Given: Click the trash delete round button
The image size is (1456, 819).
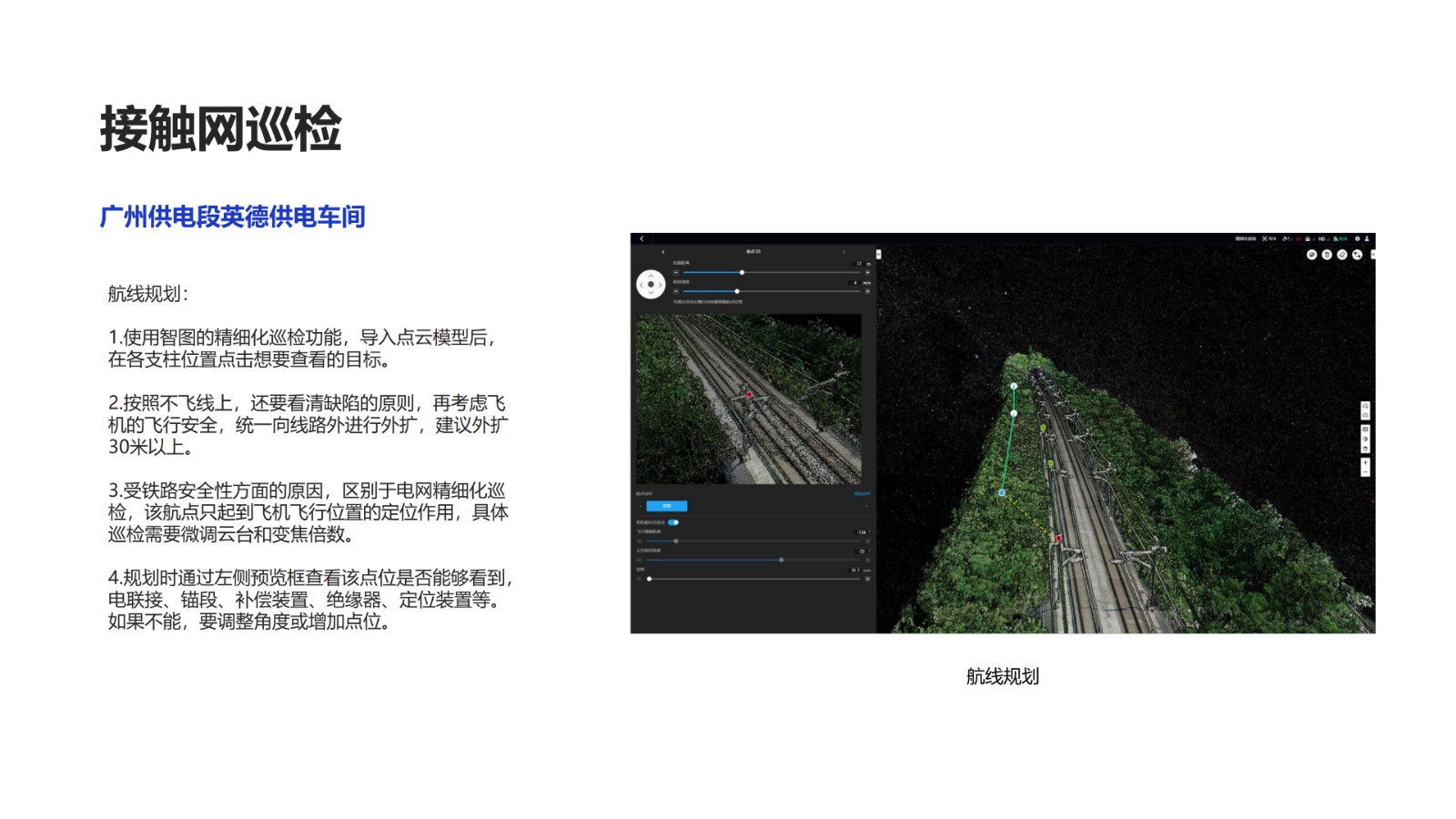Looking at the screenshot, I should tap(1327, 255).
